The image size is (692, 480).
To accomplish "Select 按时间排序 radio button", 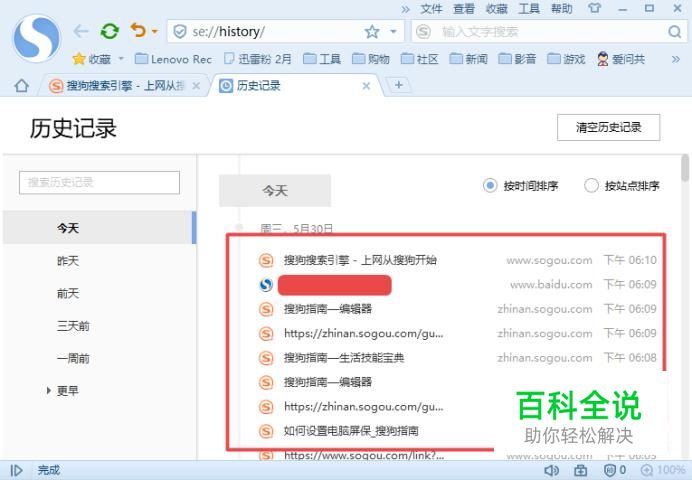I will [490, 185].
